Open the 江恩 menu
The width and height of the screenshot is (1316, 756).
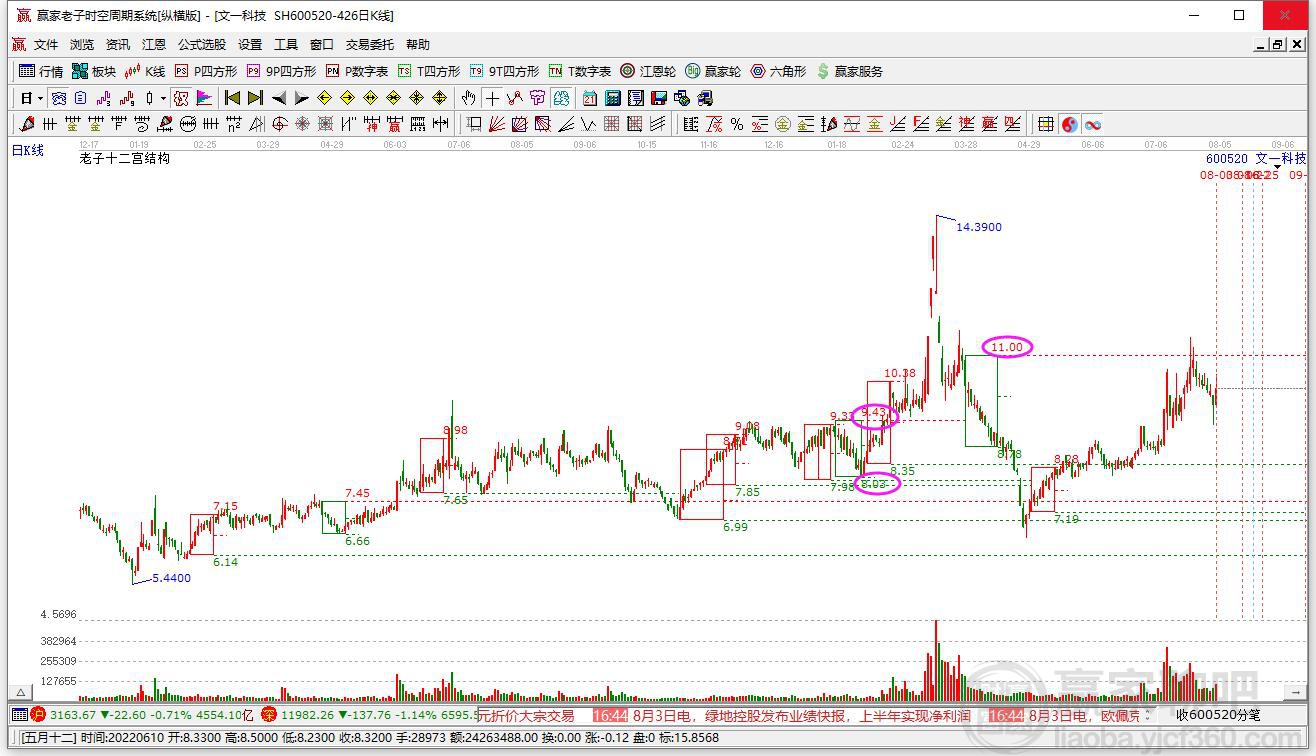point(154,45)
